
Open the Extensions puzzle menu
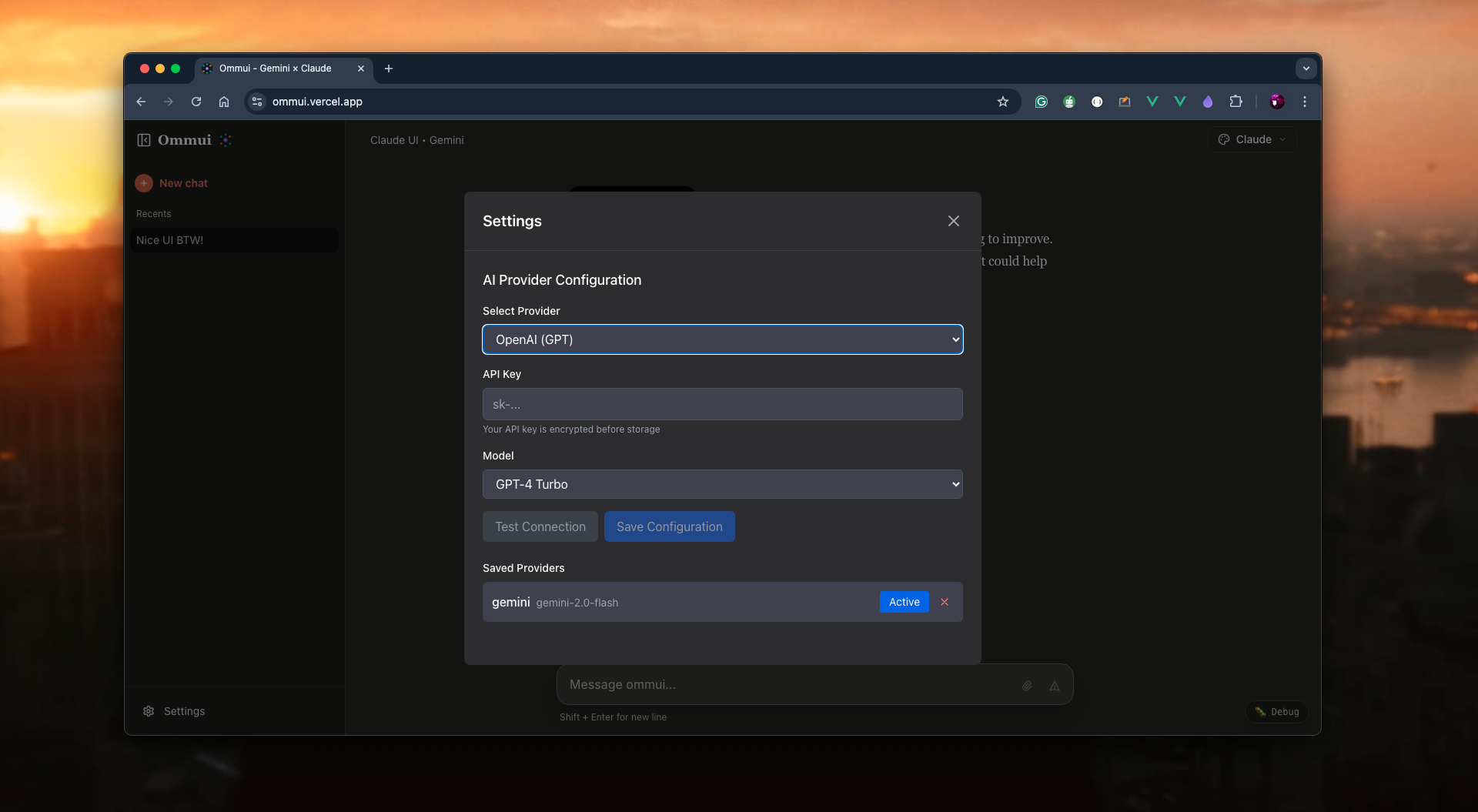tap(1236, 102)
